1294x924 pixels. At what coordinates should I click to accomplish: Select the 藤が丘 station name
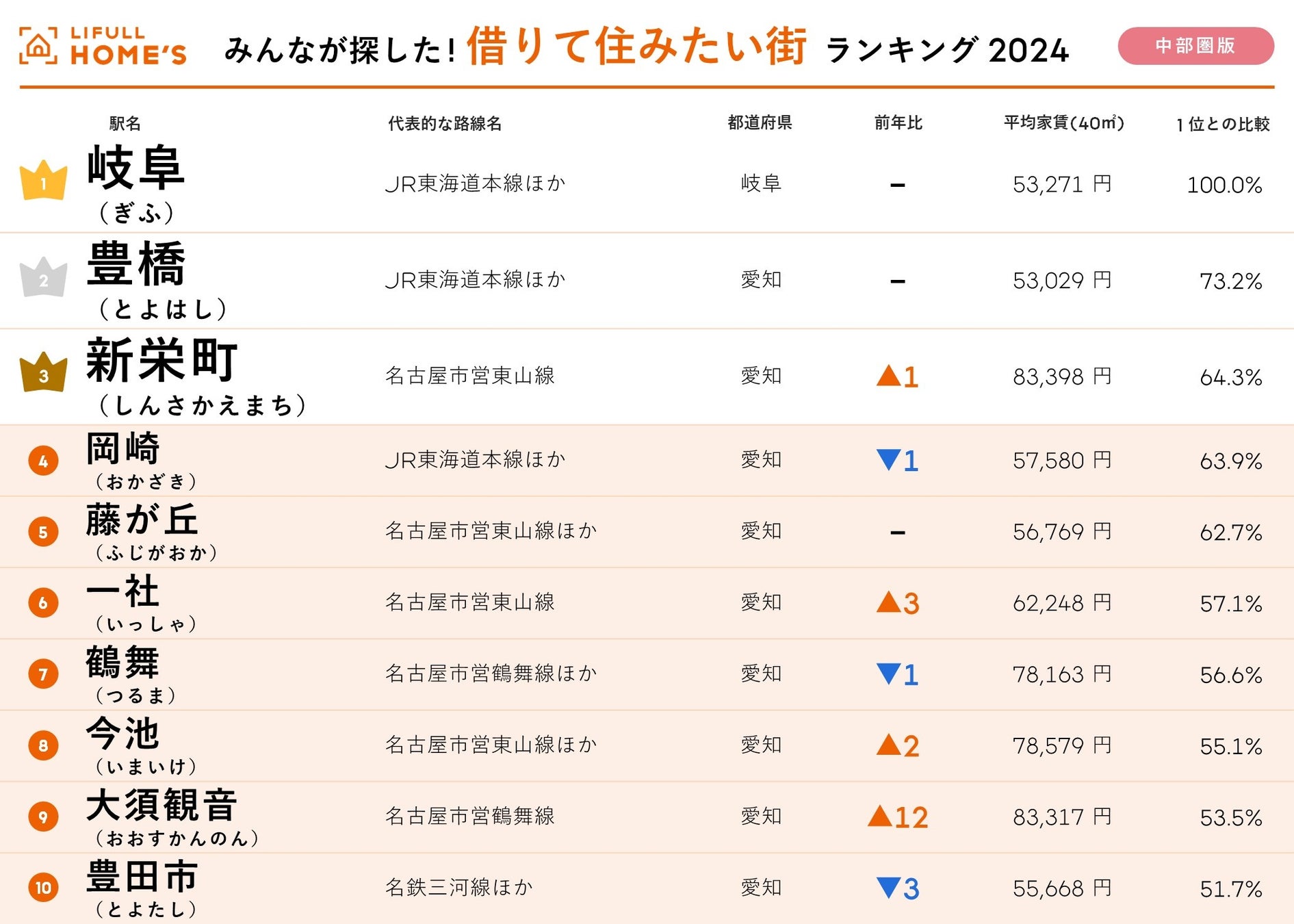[x=142, y=519]
